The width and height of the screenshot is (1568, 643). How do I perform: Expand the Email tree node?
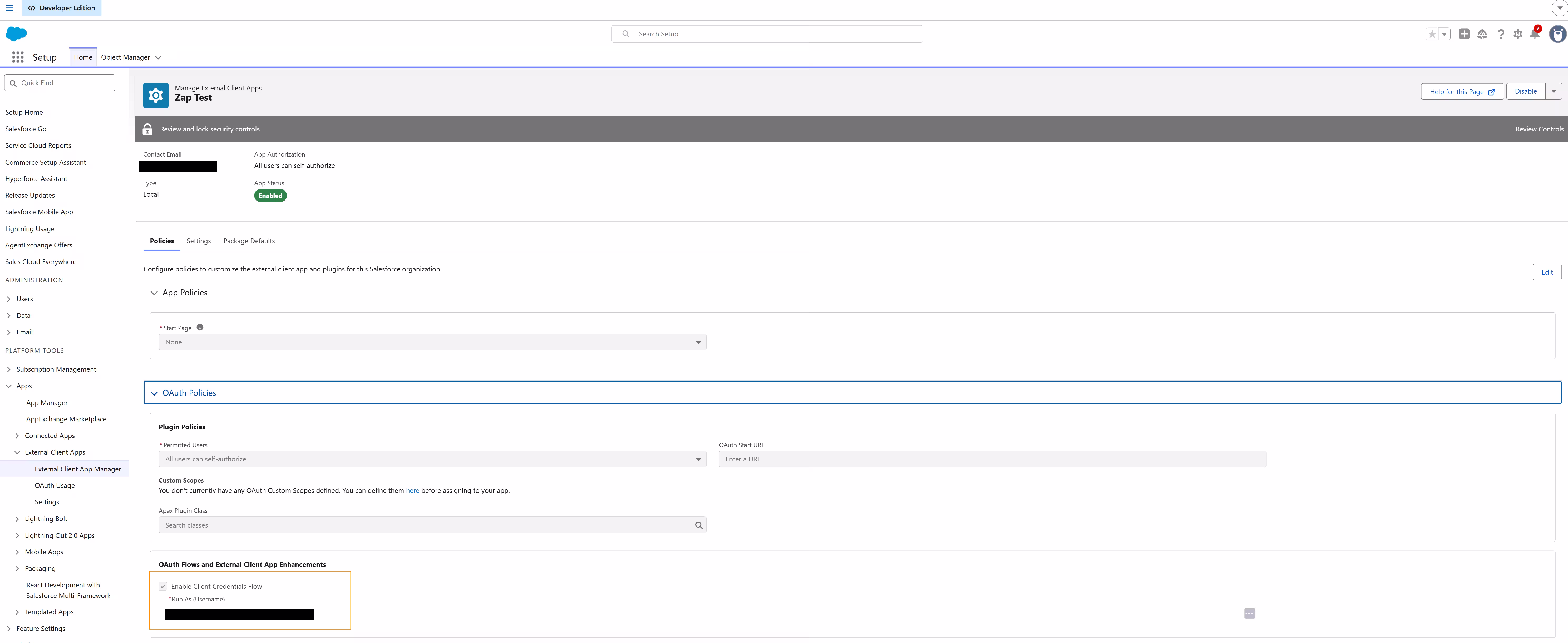point(8,333)
